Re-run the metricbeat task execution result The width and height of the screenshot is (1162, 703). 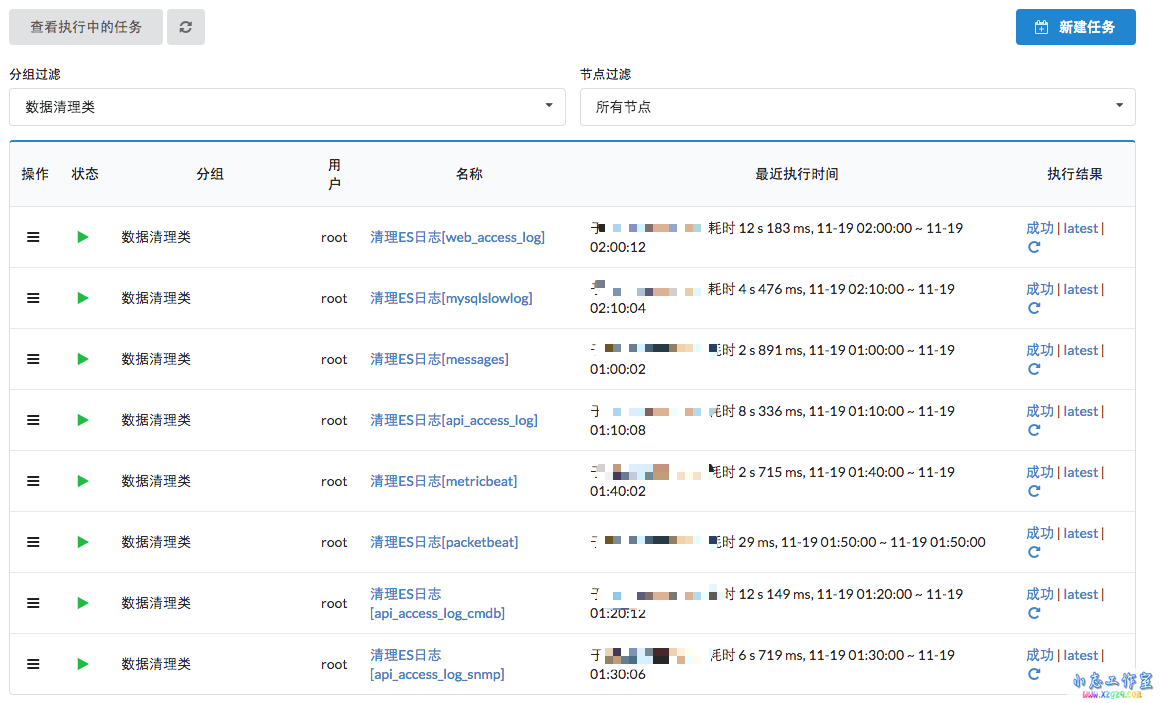coord(1035,490)
